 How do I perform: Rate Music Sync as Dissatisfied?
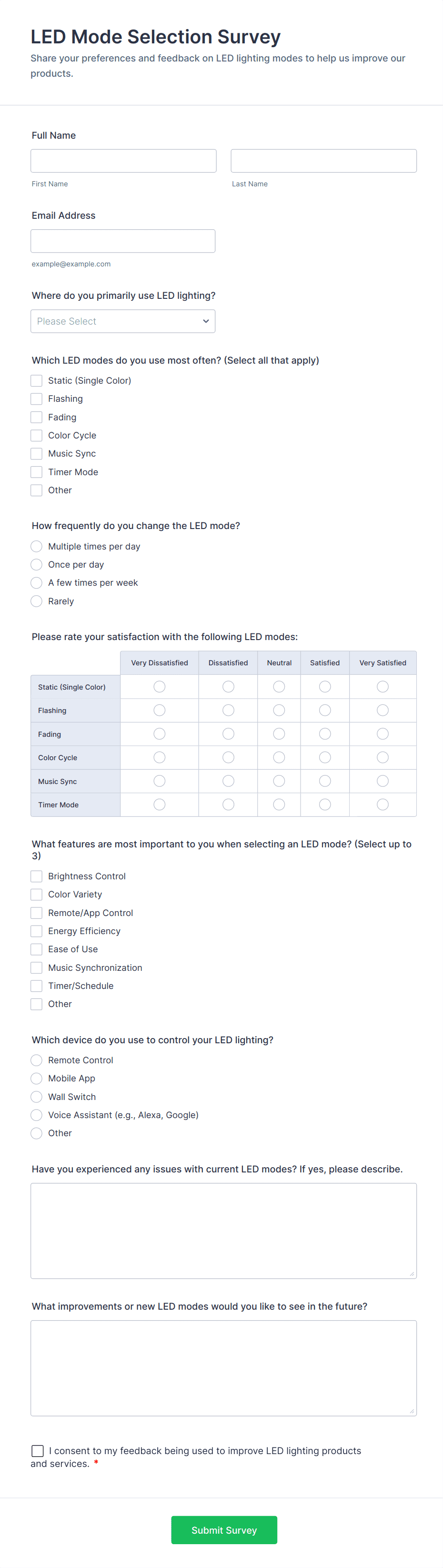[x=228, y=781]
